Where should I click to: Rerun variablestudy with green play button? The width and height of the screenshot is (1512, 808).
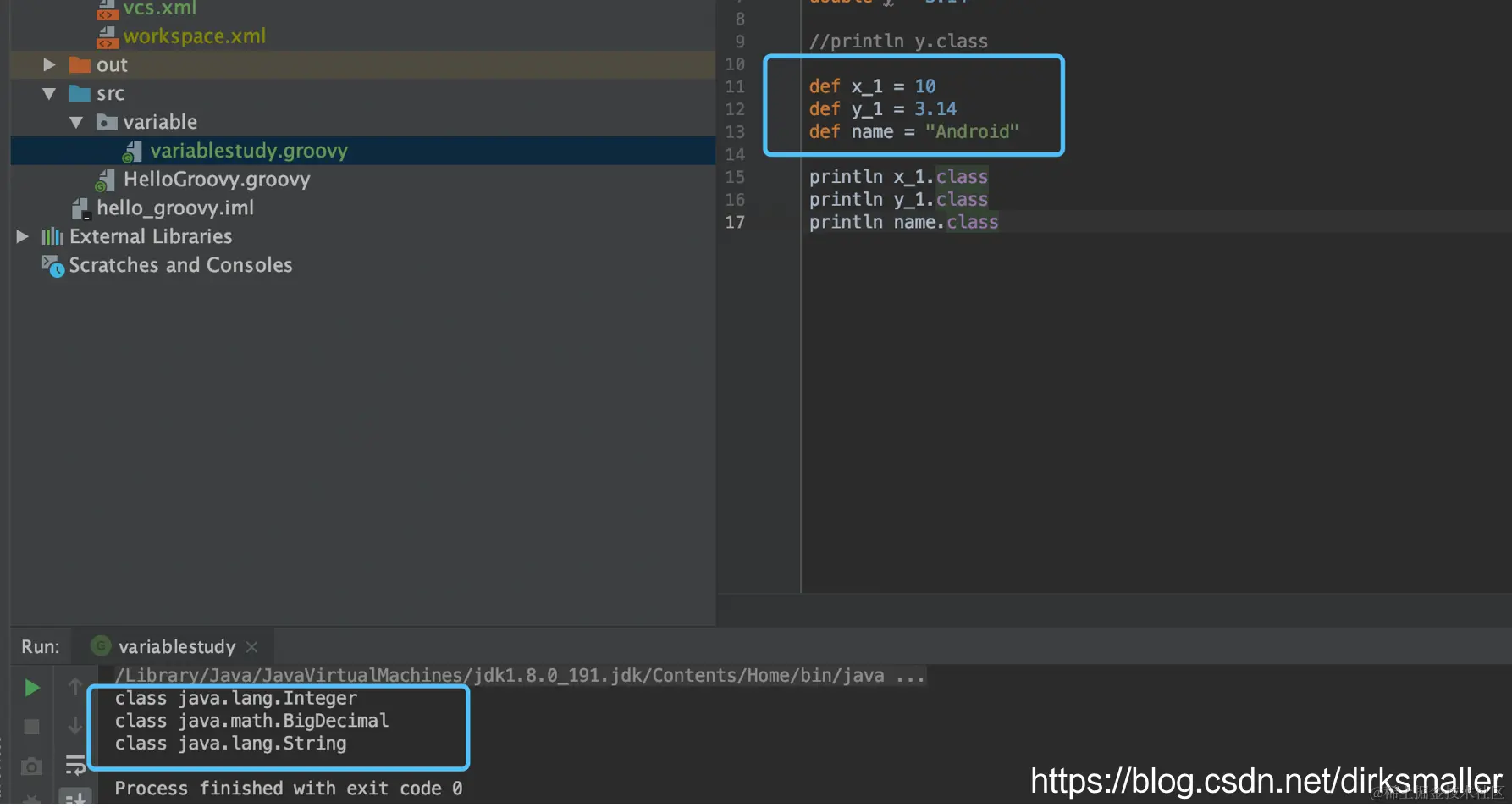(31, 688)
